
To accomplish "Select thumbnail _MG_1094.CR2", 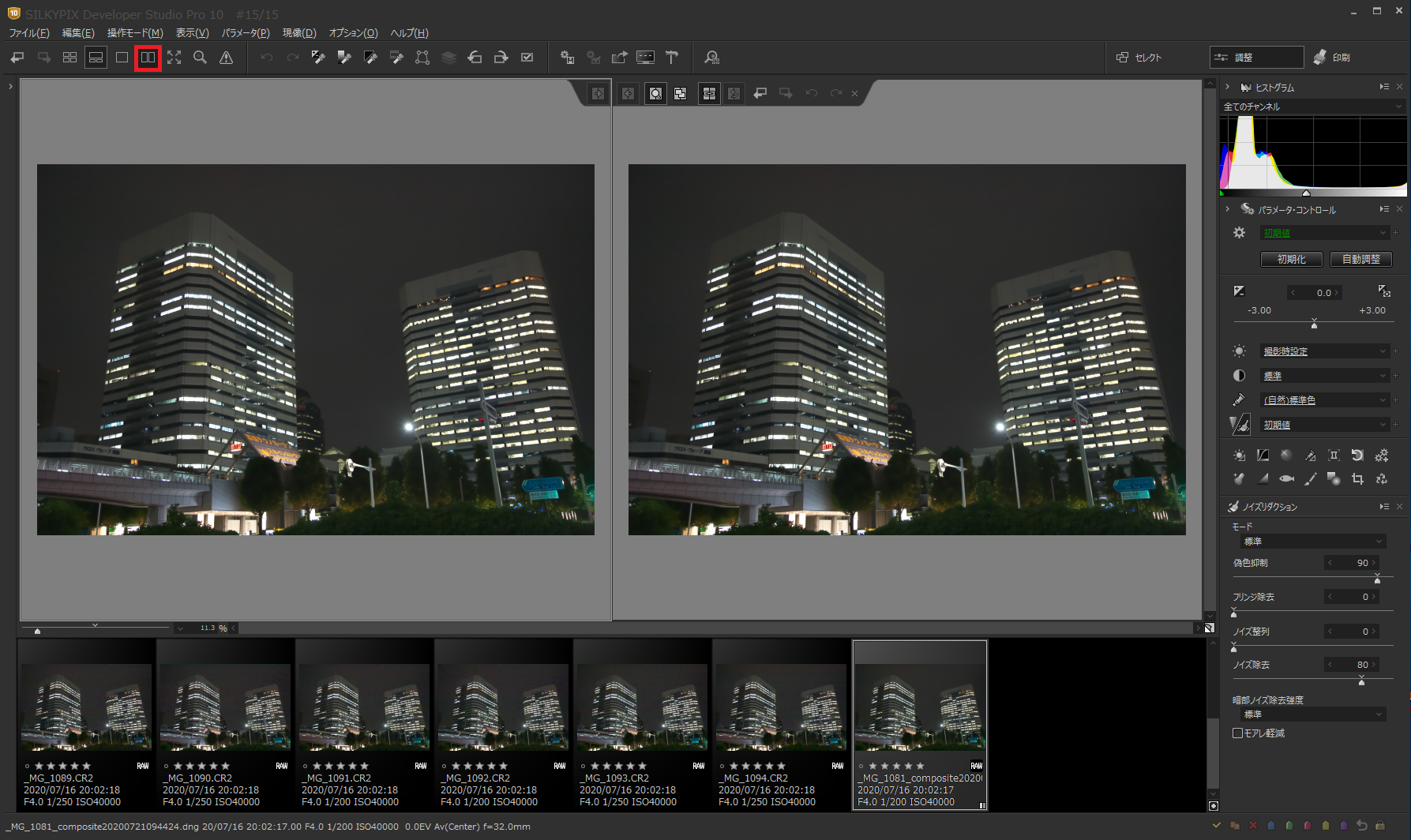I will pyautogui.click(x=782, y=726).
